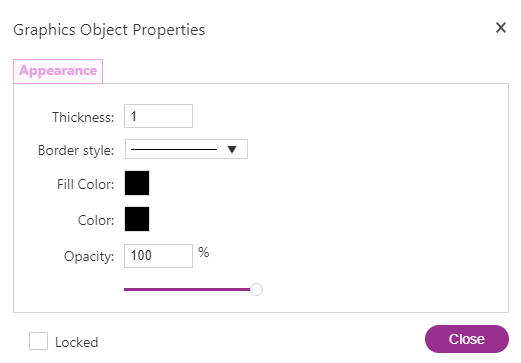This screenshot has width=521, height=363.
Task: Dismiss dialog with the X icon
Action: coord(501,28)
